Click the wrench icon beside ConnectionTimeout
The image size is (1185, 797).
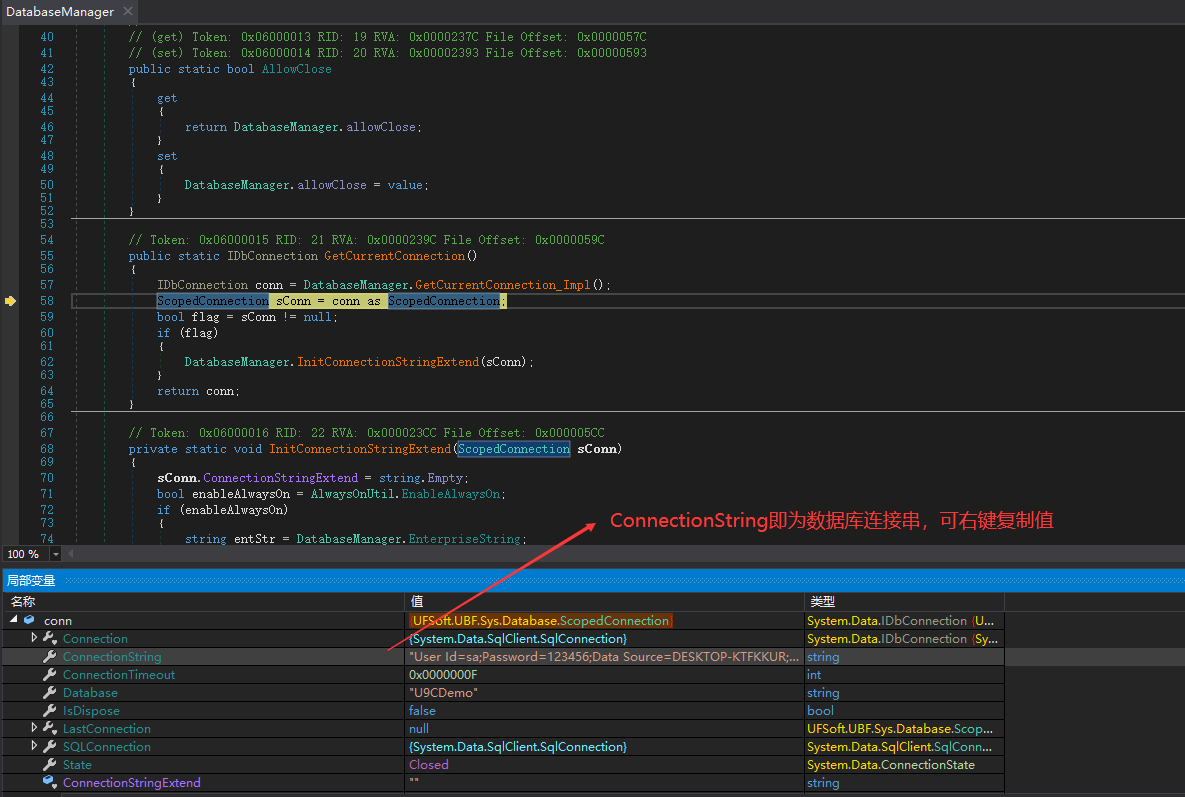click(49, 675)
